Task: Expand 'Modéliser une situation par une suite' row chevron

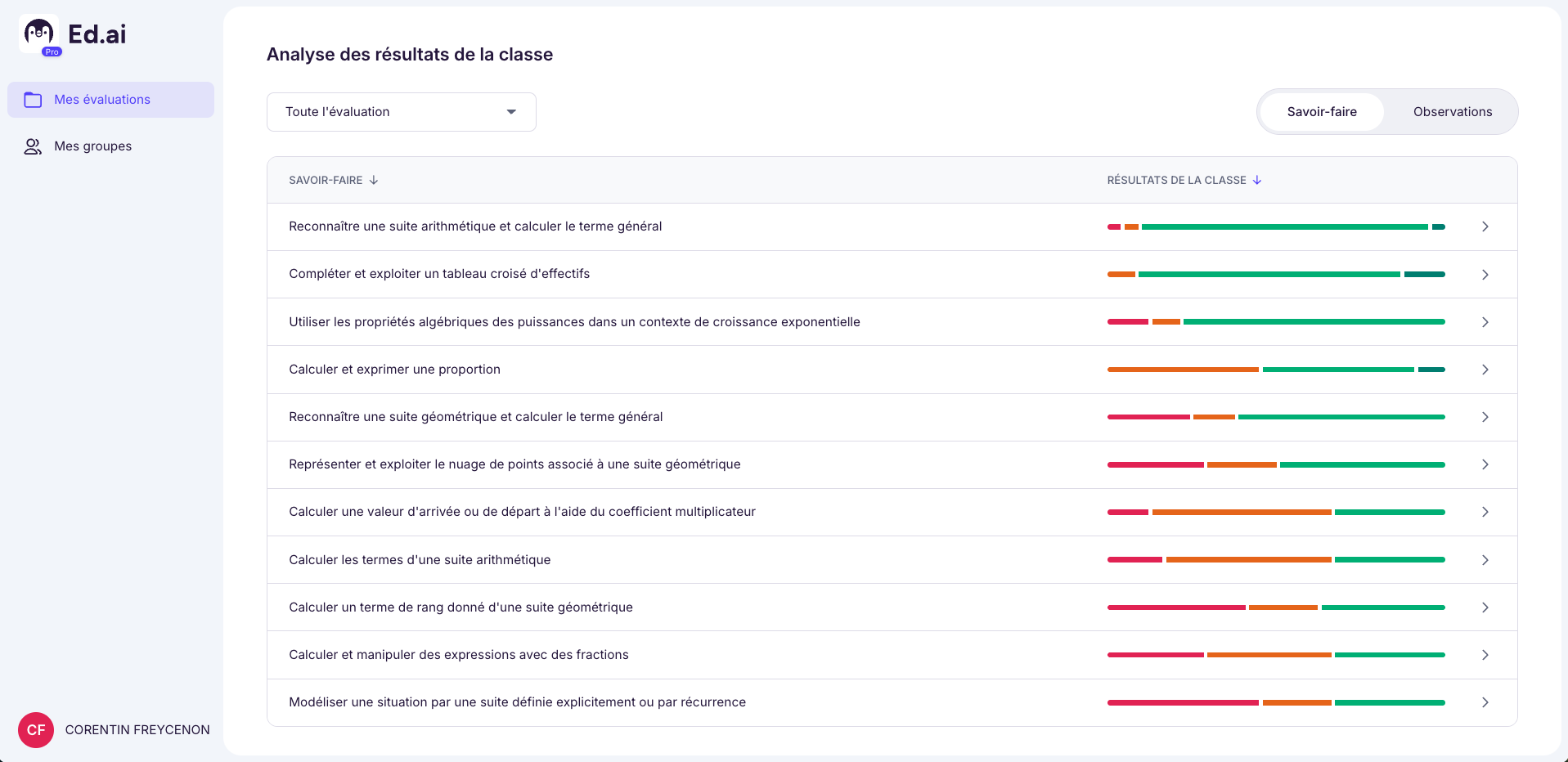Action: [x=1485, y=702]
